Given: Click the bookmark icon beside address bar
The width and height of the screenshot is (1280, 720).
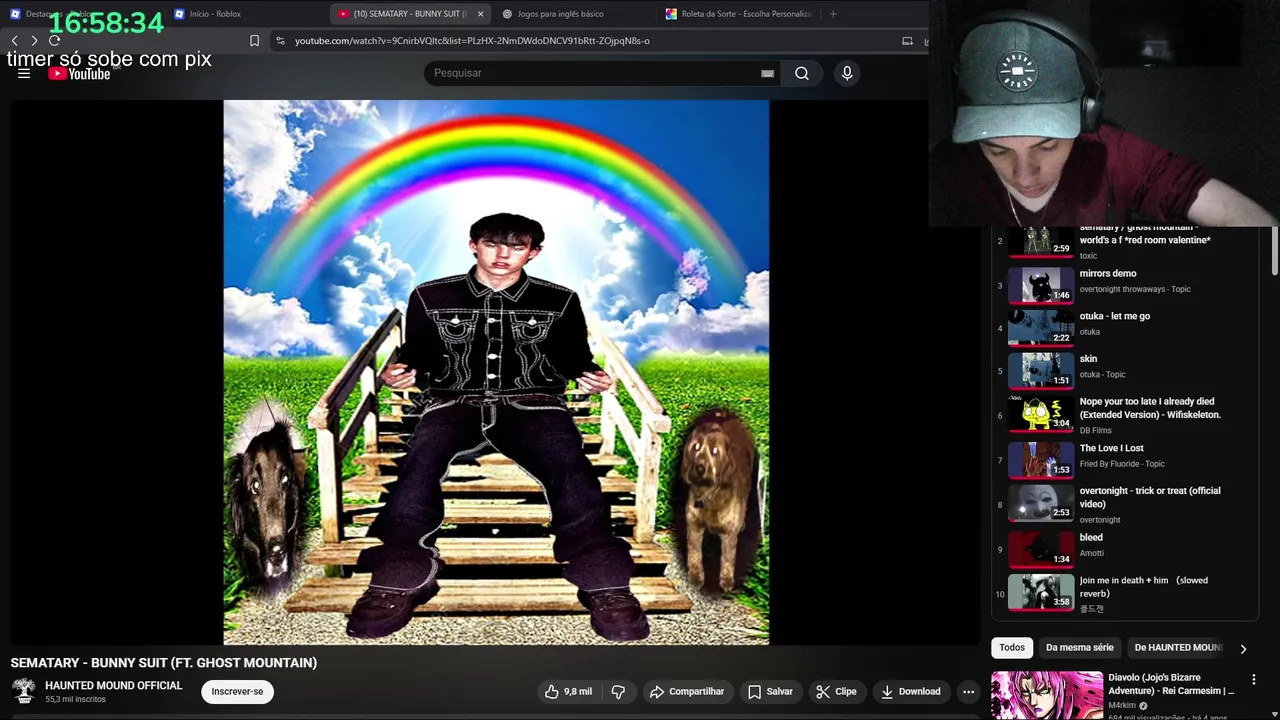Looking at the screenshot, I should tap(254, 41).
